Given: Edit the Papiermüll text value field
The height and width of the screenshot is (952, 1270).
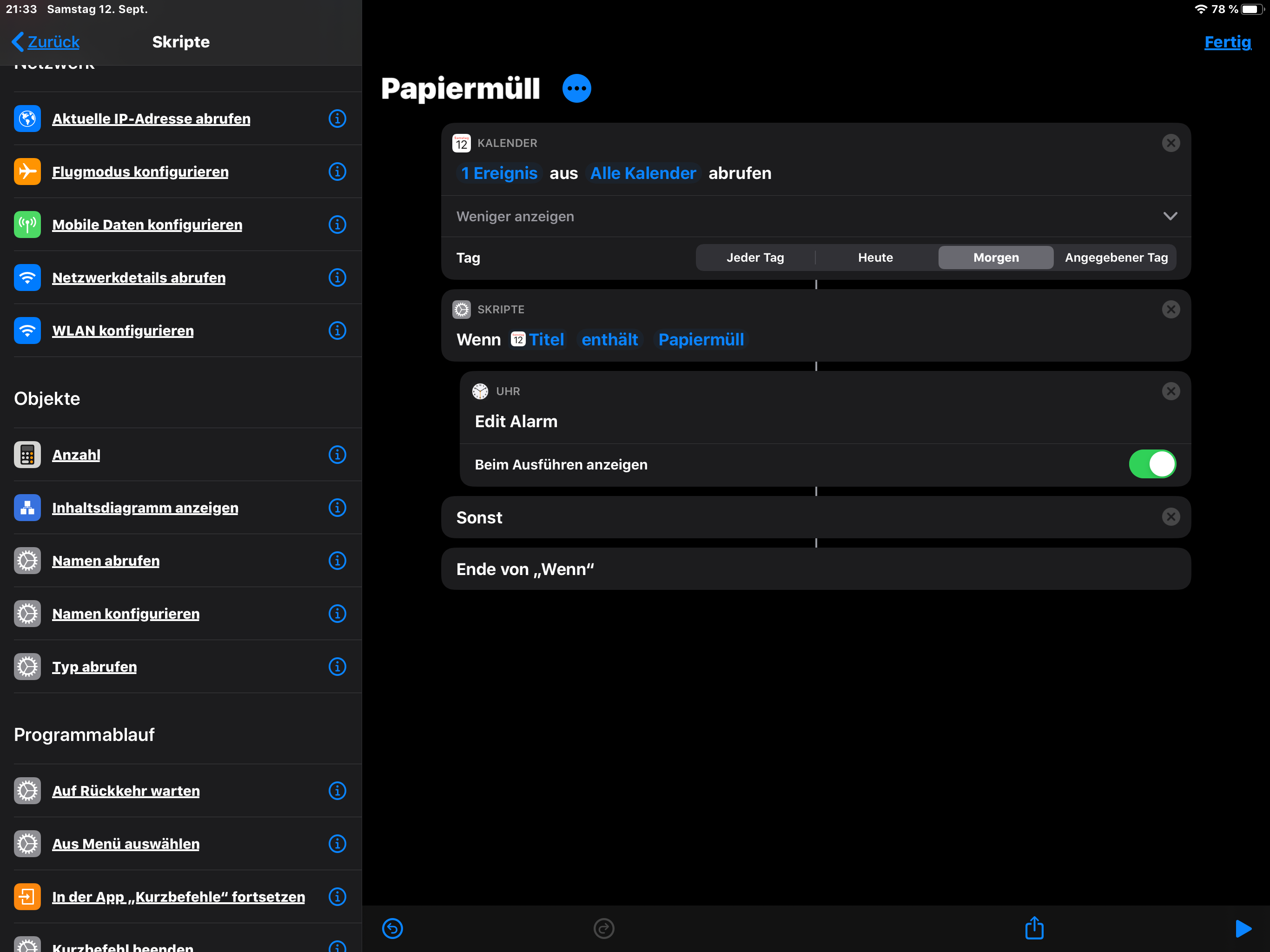Looking at the screenshot, I should [701, 339].
